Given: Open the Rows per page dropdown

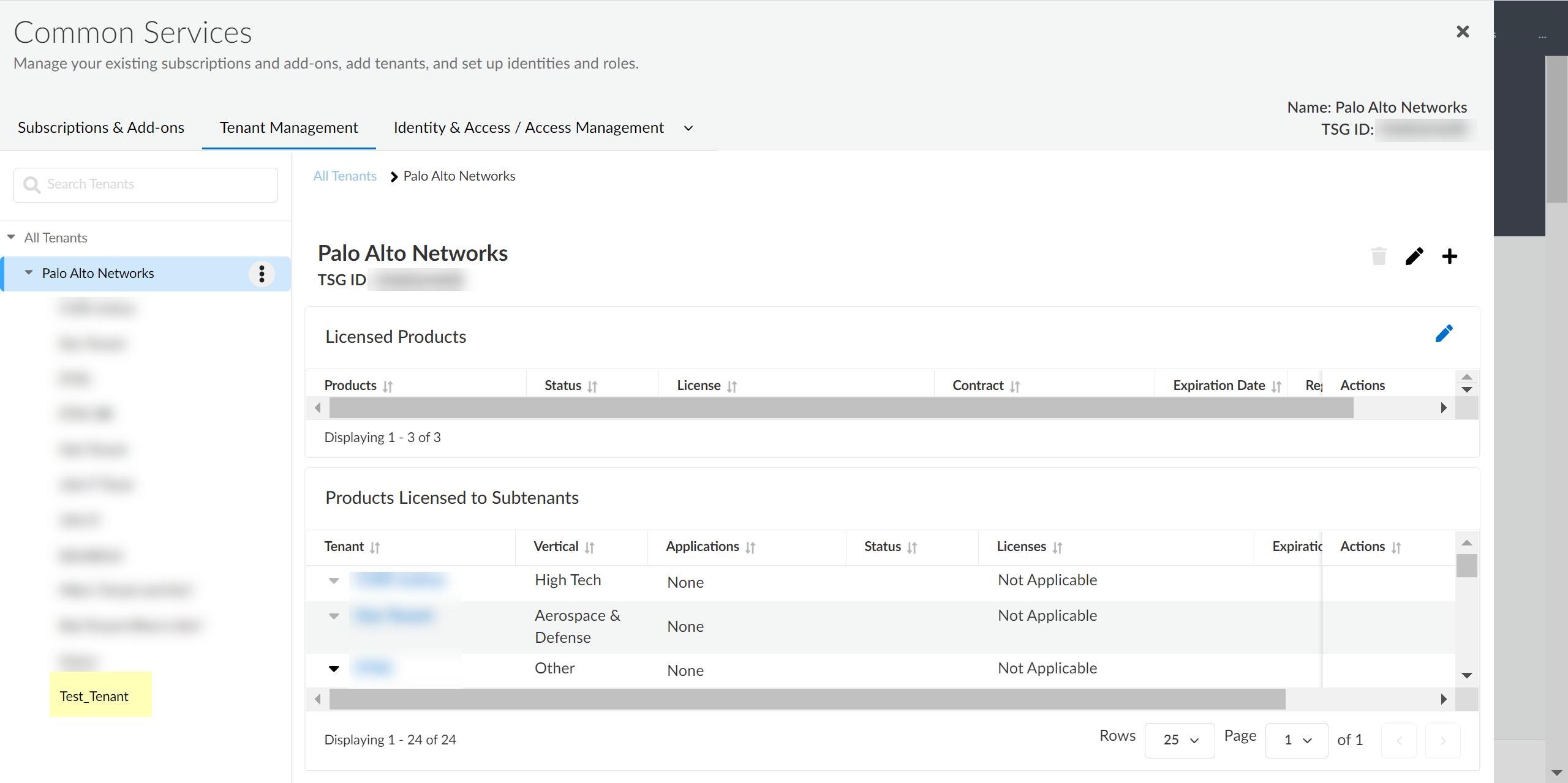Looking at the screenshot, I should (1179, 740).
